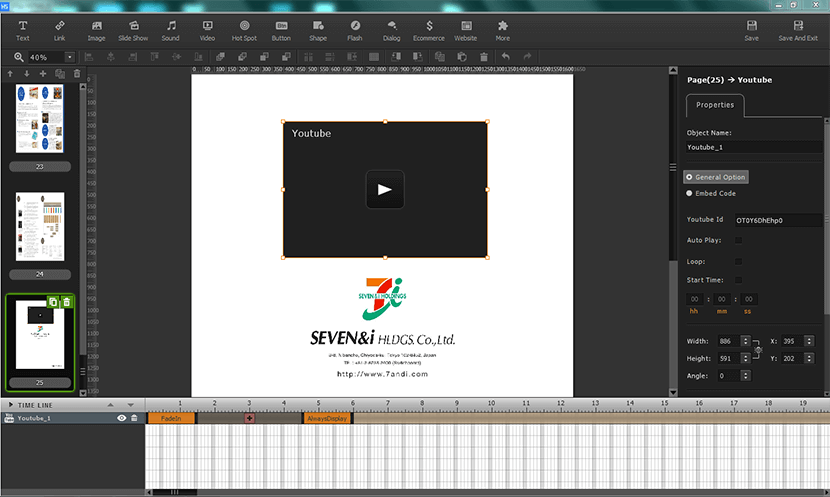Insert a Video element

[208, 31]
